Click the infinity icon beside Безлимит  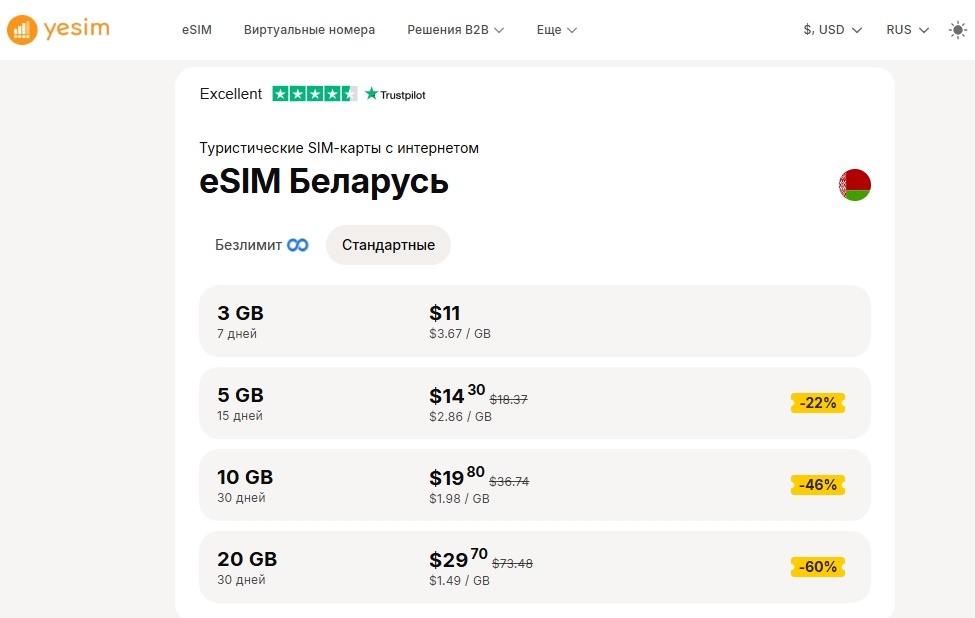click(x=298, y=245)
